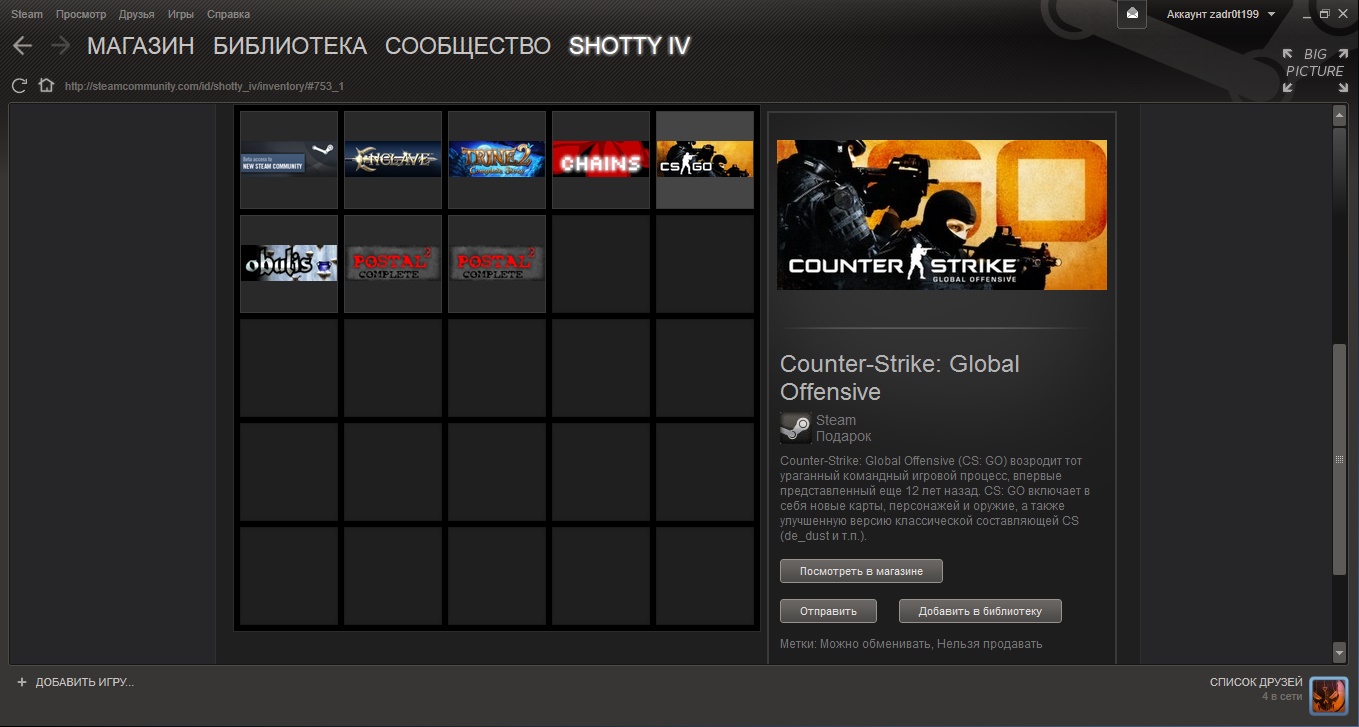Click the vertical scrollbar thumb
Image resolution: width=1359 pixels, height=727 pixels.
click(1340, 460)
